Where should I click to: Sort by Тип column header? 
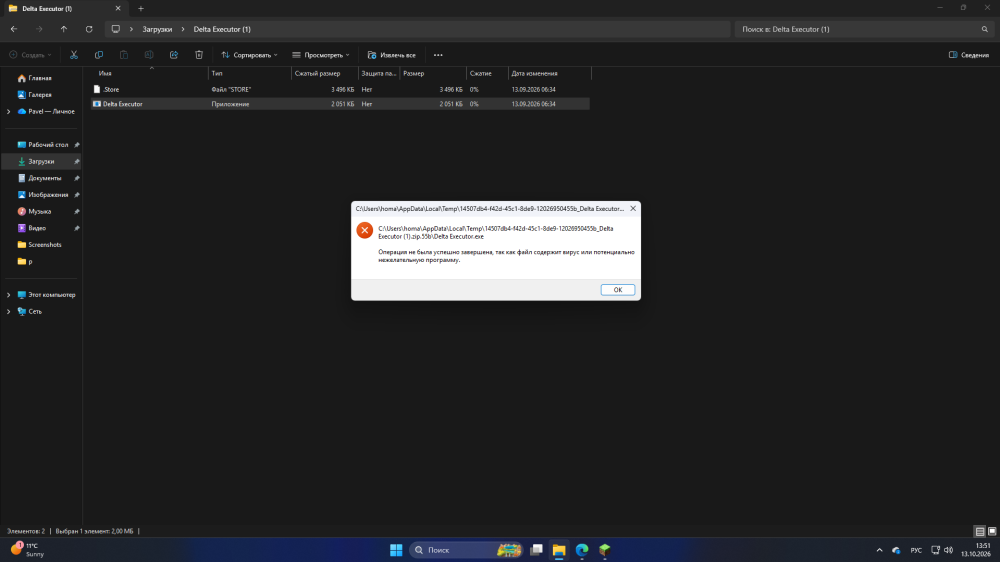click(250, 73)
